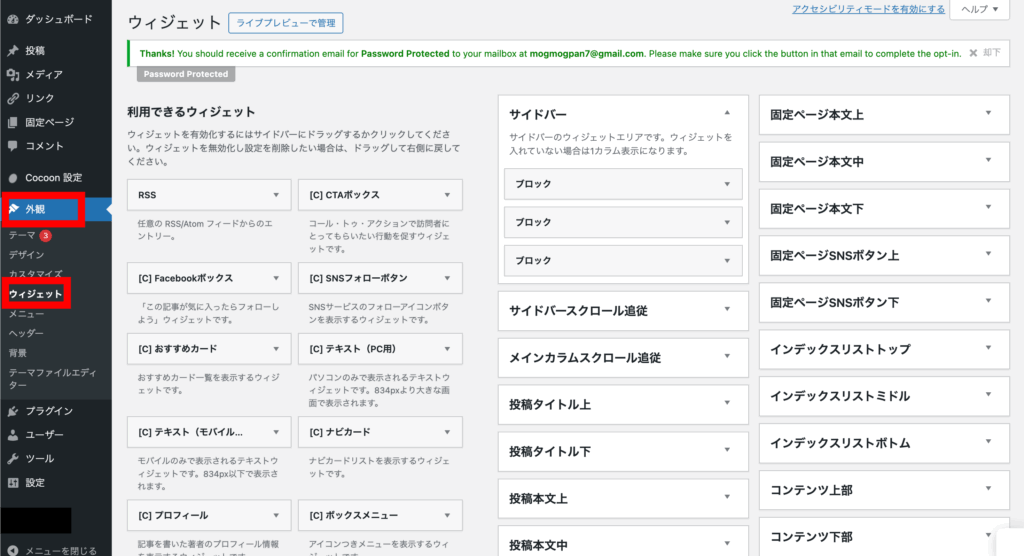1024x556 pixels.
Task: Expand the 固定ページ本文上 widget area
Action: [988, 114]
